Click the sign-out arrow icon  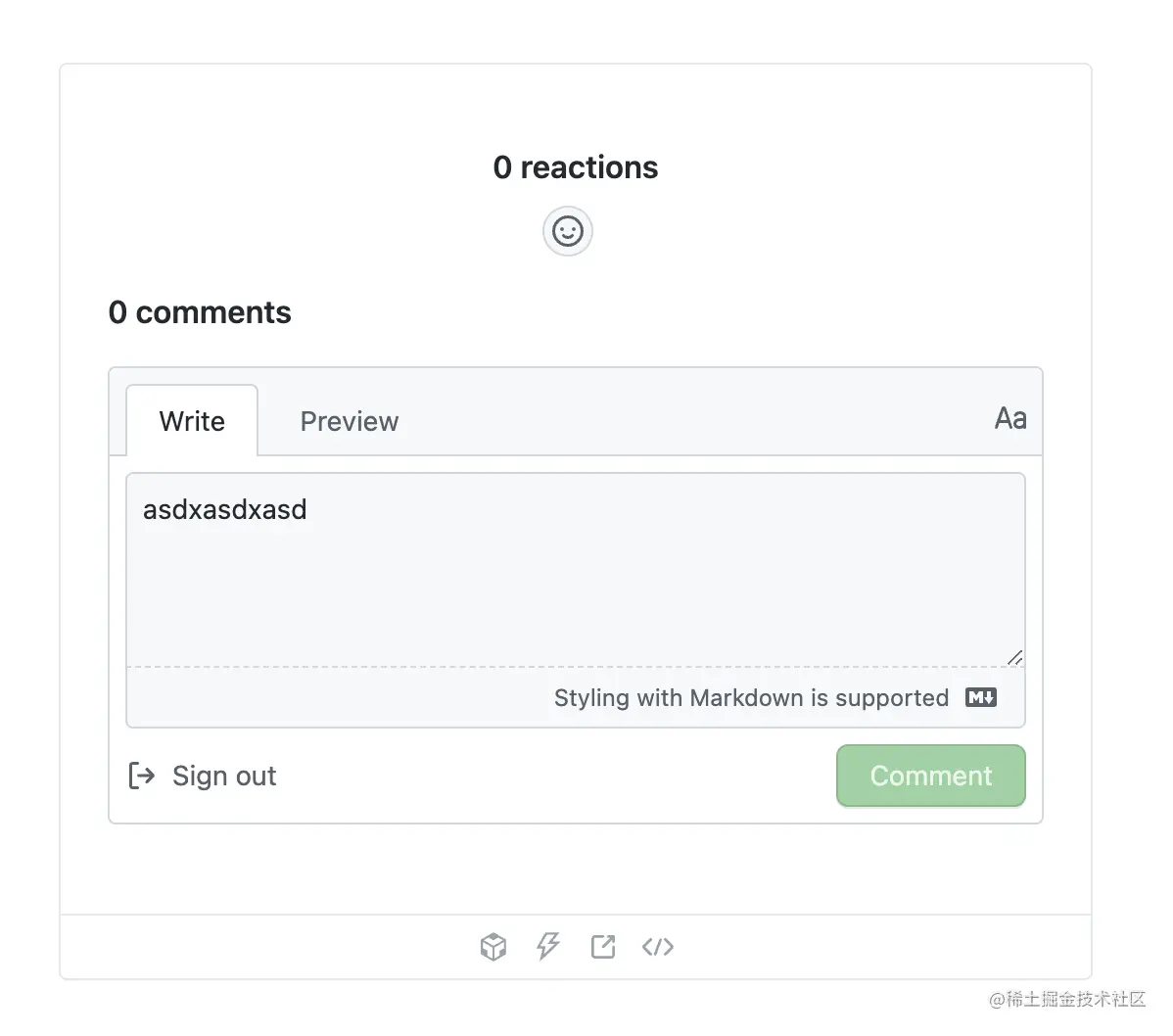[142, 776]
